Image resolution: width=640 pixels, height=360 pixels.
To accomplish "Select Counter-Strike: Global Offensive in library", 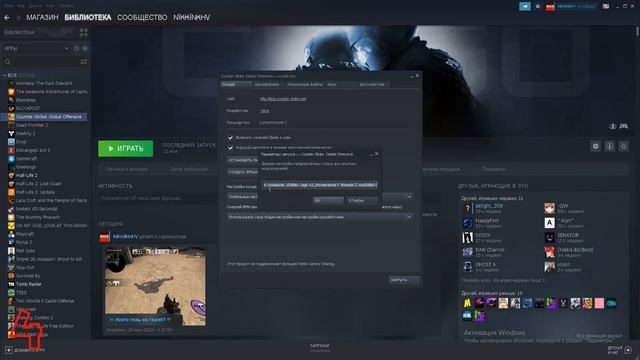I will tap(45, 117).
